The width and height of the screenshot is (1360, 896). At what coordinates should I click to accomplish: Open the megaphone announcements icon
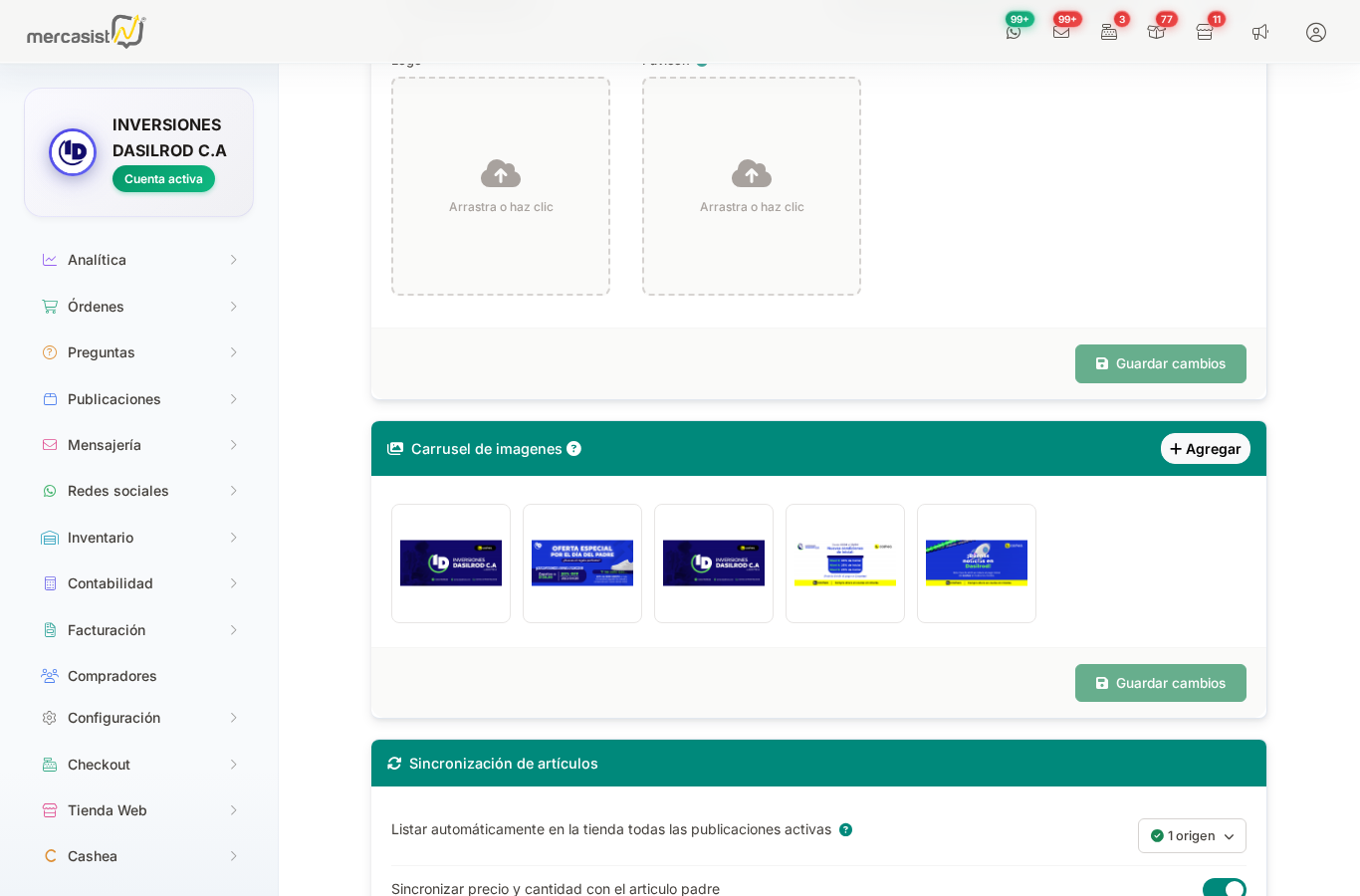tap(1260, 32)
